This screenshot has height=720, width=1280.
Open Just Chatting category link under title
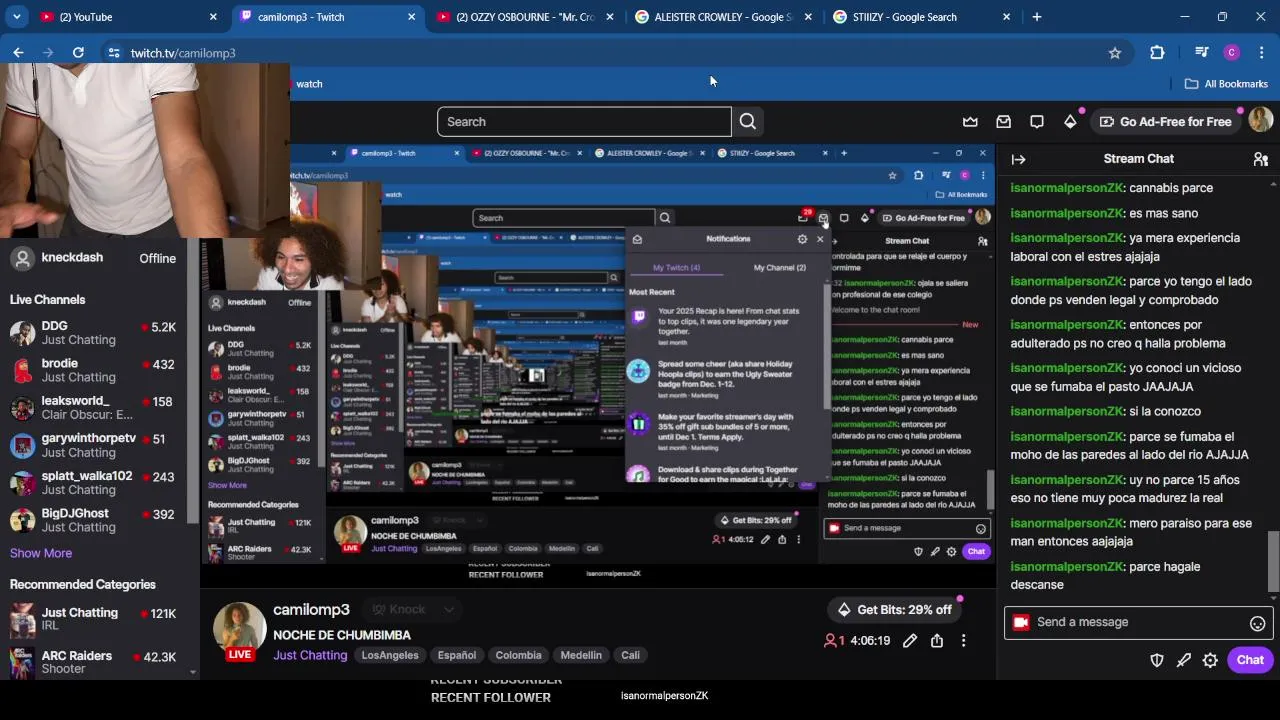tap(310, 655)
